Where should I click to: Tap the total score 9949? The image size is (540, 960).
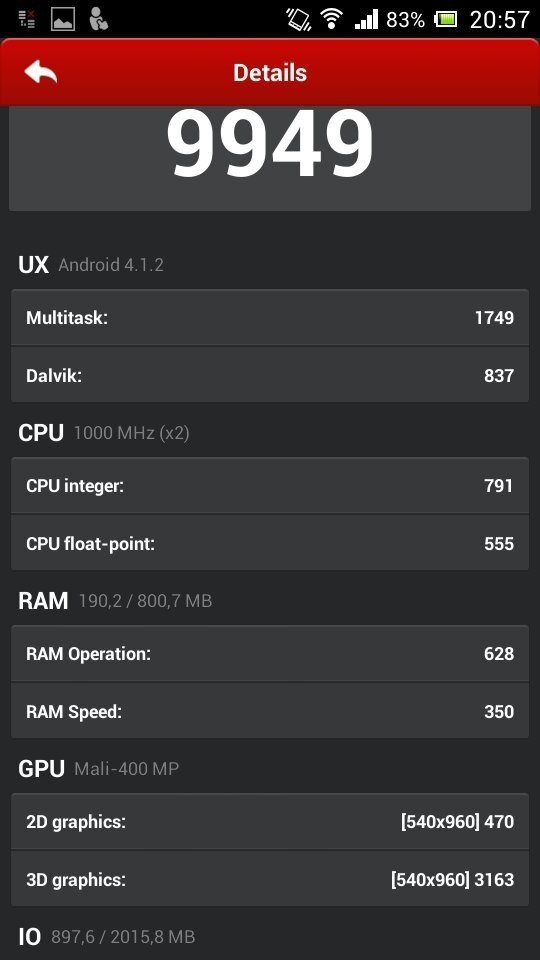[x=269, y=143]
